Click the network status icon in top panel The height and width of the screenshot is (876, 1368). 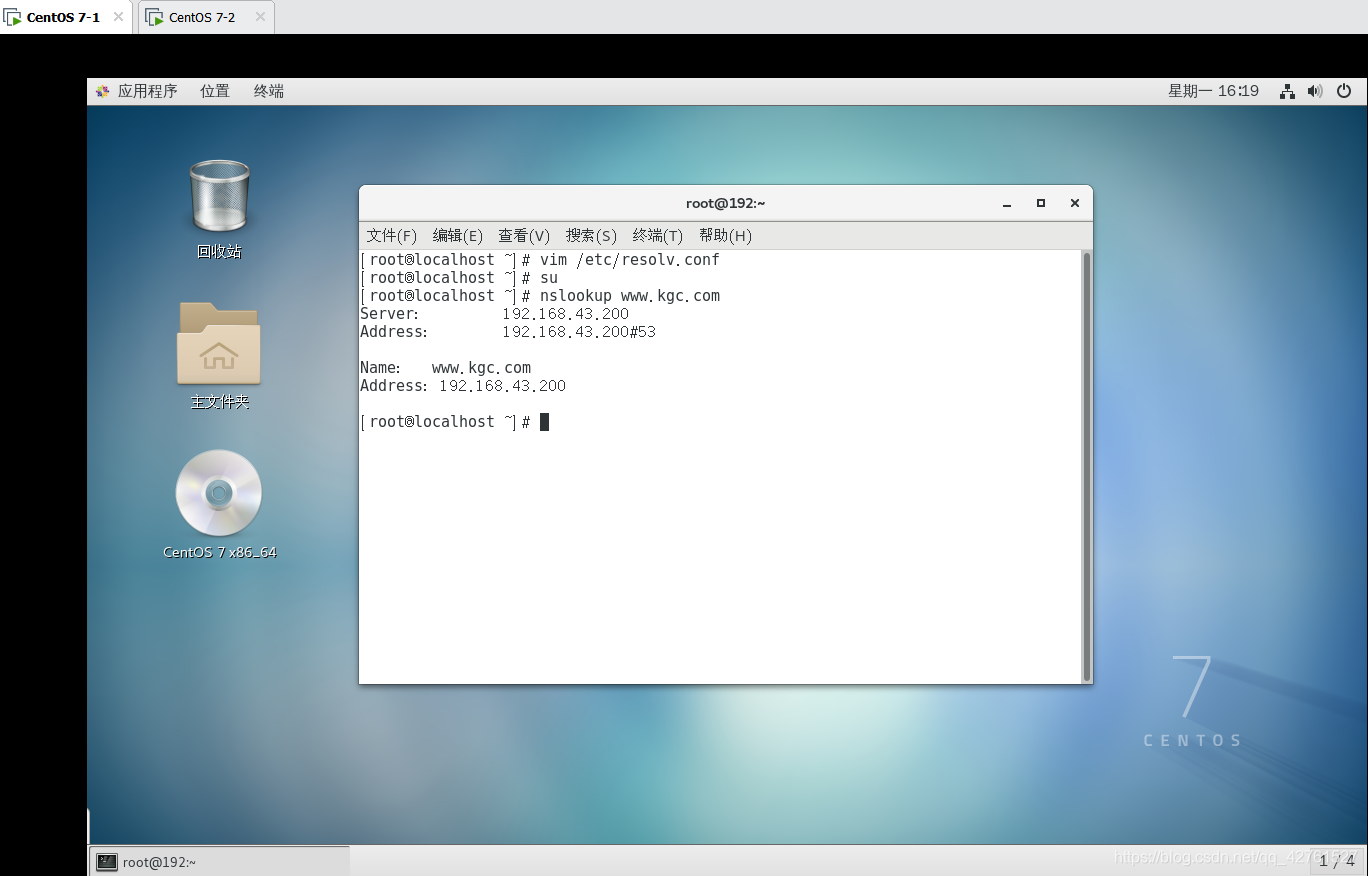[x=1287, y=90]
